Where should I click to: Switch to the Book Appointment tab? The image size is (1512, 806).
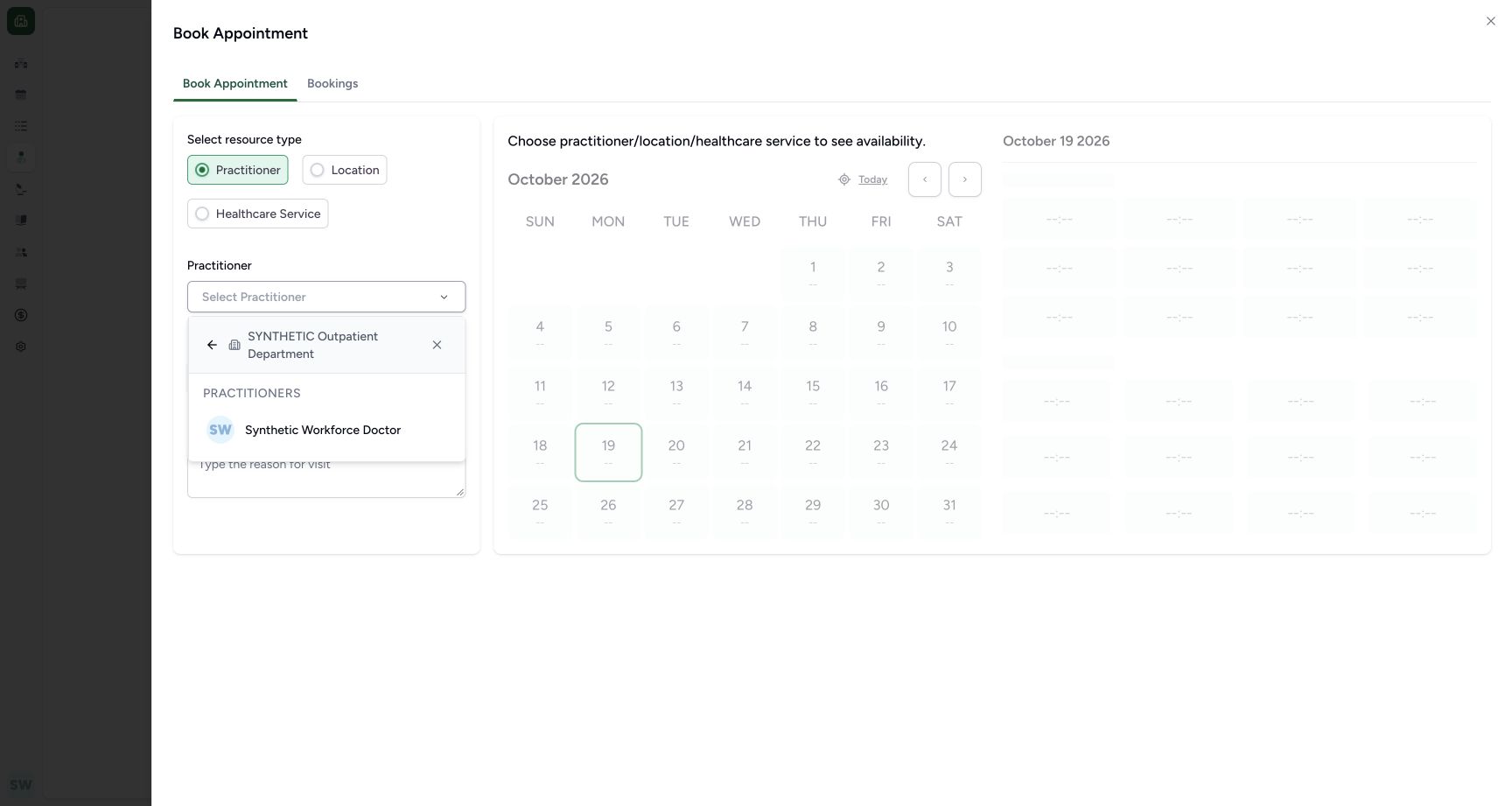[x=235, y=83]
